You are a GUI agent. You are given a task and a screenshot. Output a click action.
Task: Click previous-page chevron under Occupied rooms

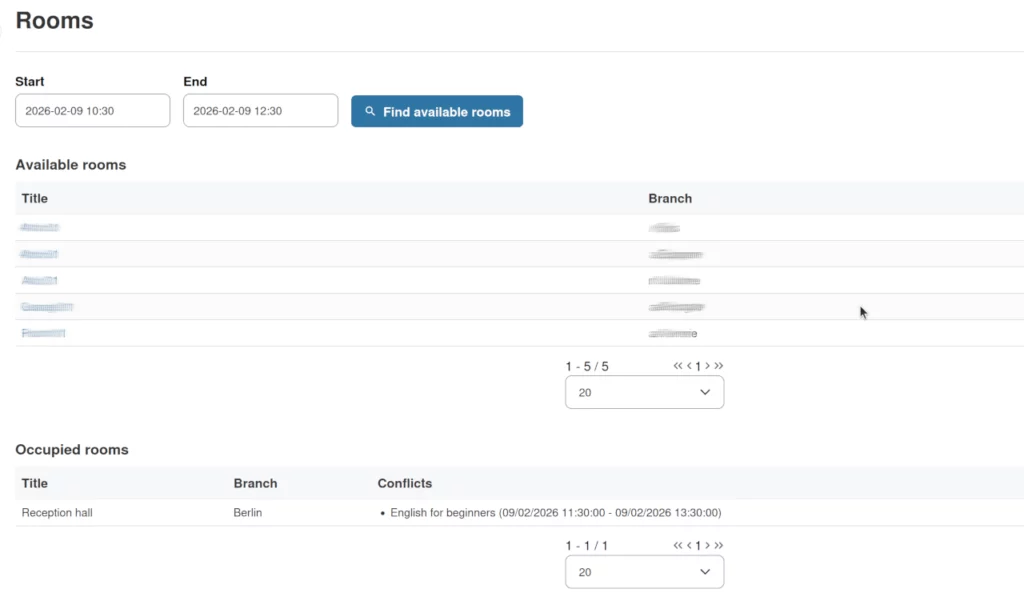pyautogui.click(x=689, y=546)
